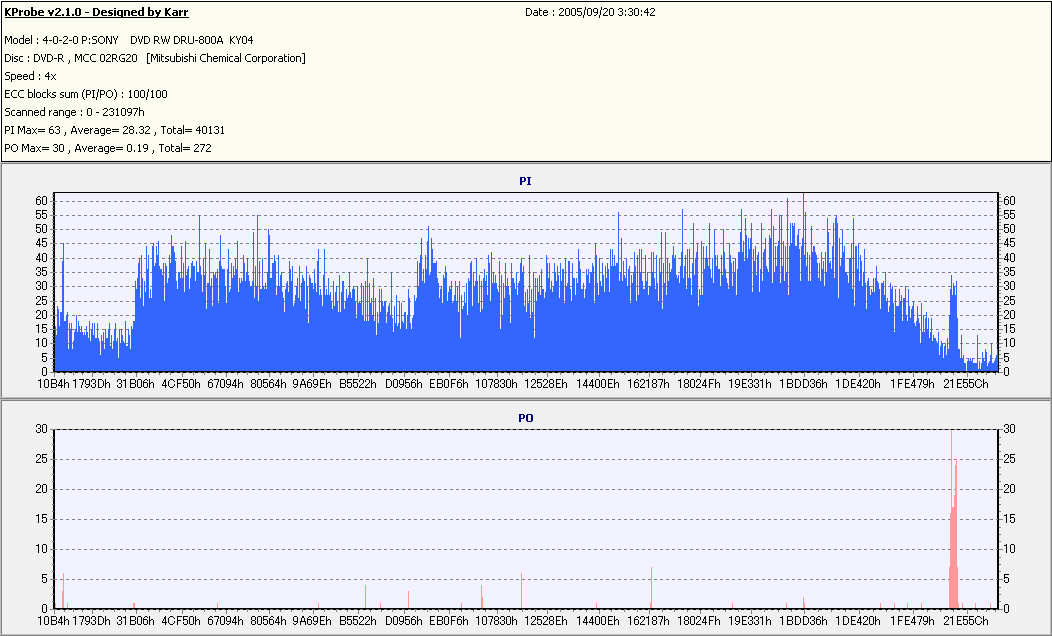This screenshot has width=1052, height=636.
Task: Click the KProbe v2.1.0 title text
Action: click(96, 12)
